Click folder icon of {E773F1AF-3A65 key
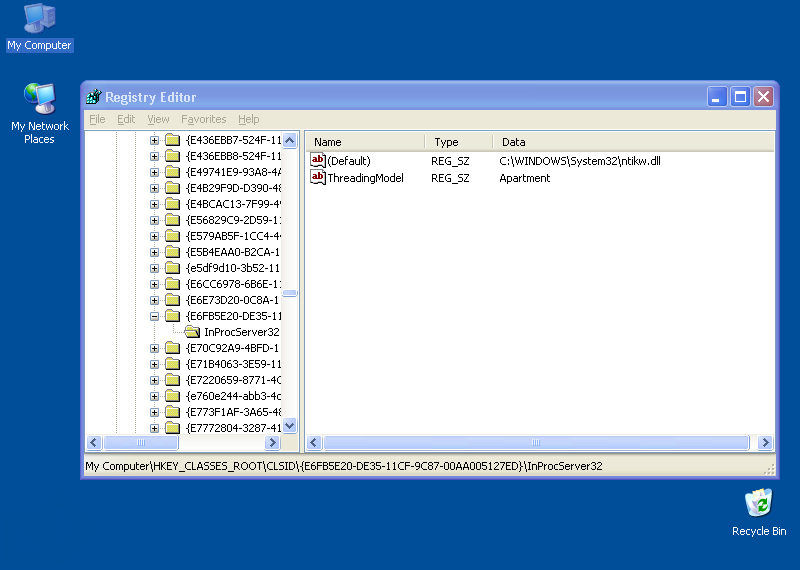This screenshot has width=800, height=570. [172, 412]
